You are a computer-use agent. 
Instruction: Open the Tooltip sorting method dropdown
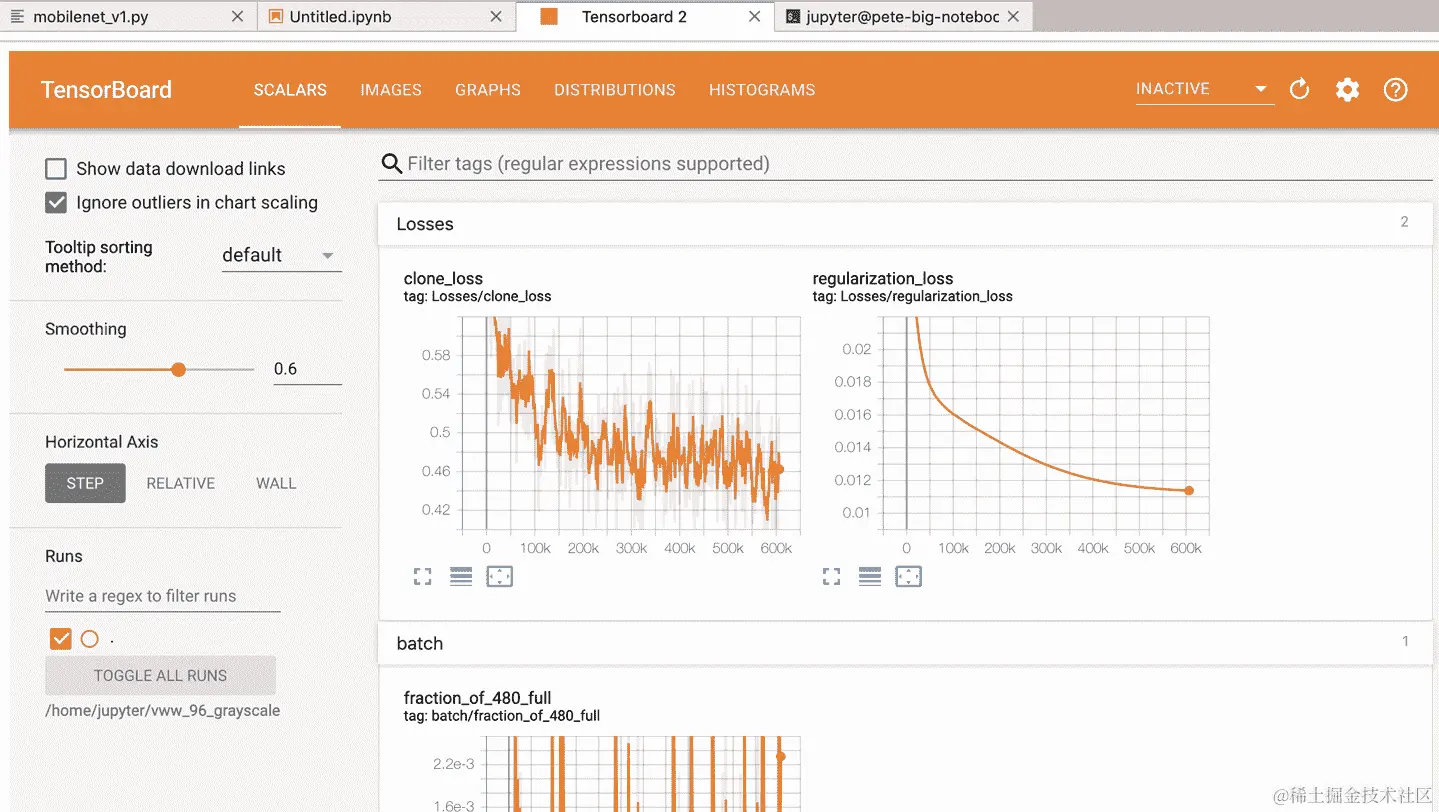[x=281, y=256]
